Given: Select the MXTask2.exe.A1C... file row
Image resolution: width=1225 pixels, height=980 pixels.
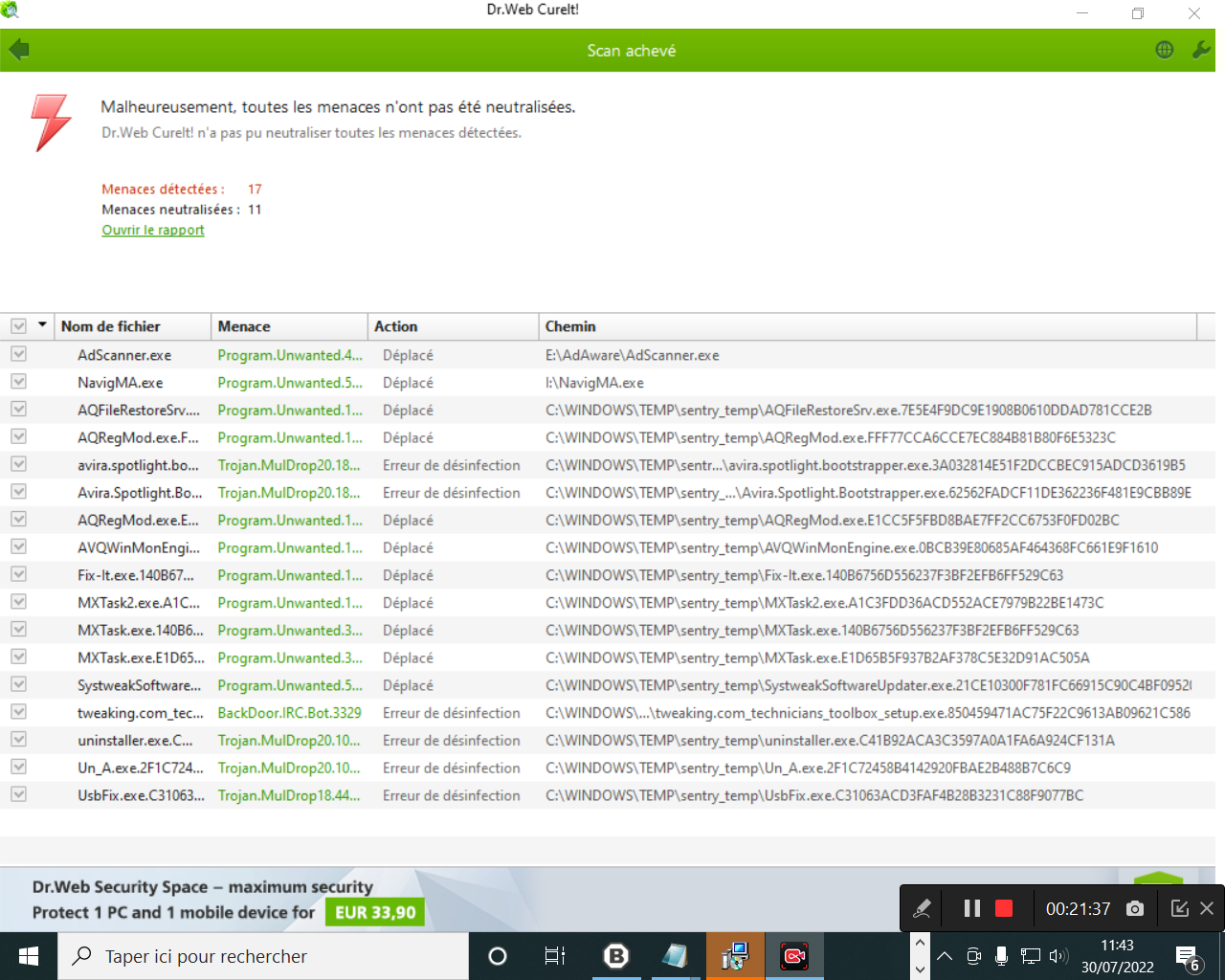Looking at the screenshot, I should click(x=608, y=603).
